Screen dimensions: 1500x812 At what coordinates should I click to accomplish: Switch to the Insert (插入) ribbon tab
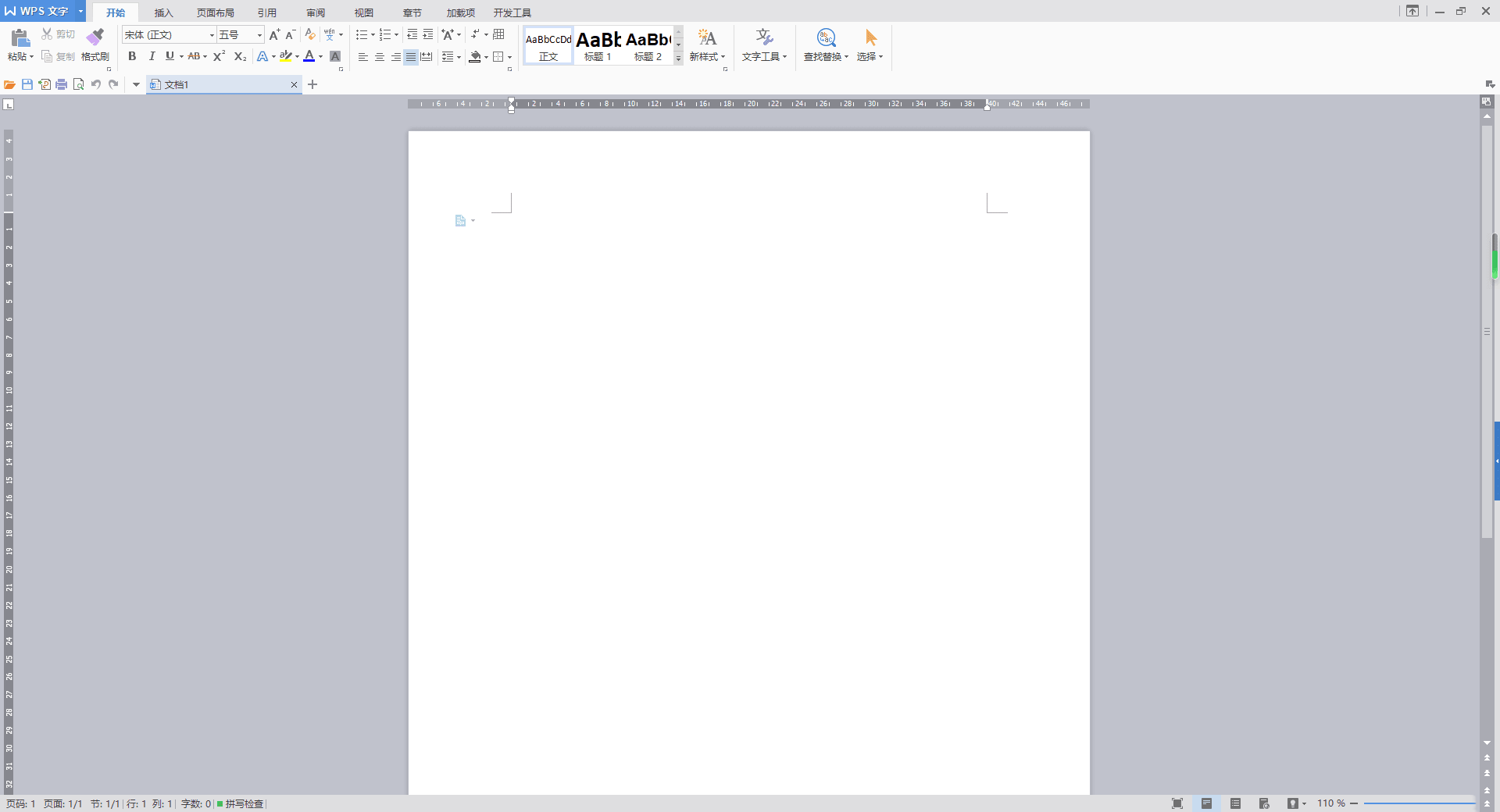point(163,12)
